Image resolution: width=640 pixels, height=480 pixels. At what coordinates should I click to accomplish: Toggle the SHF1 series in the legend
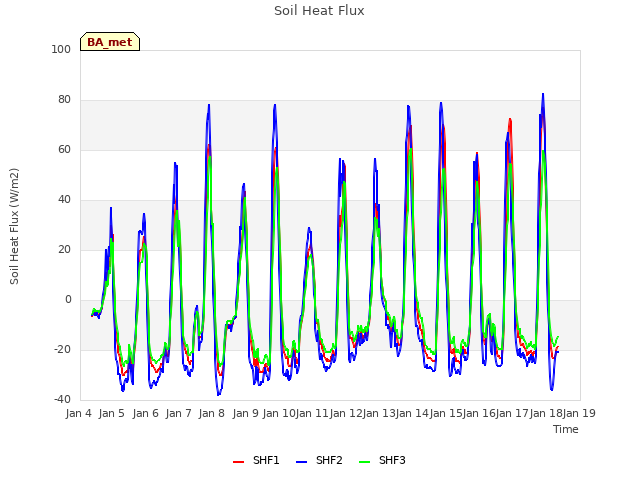pos(256,460)
